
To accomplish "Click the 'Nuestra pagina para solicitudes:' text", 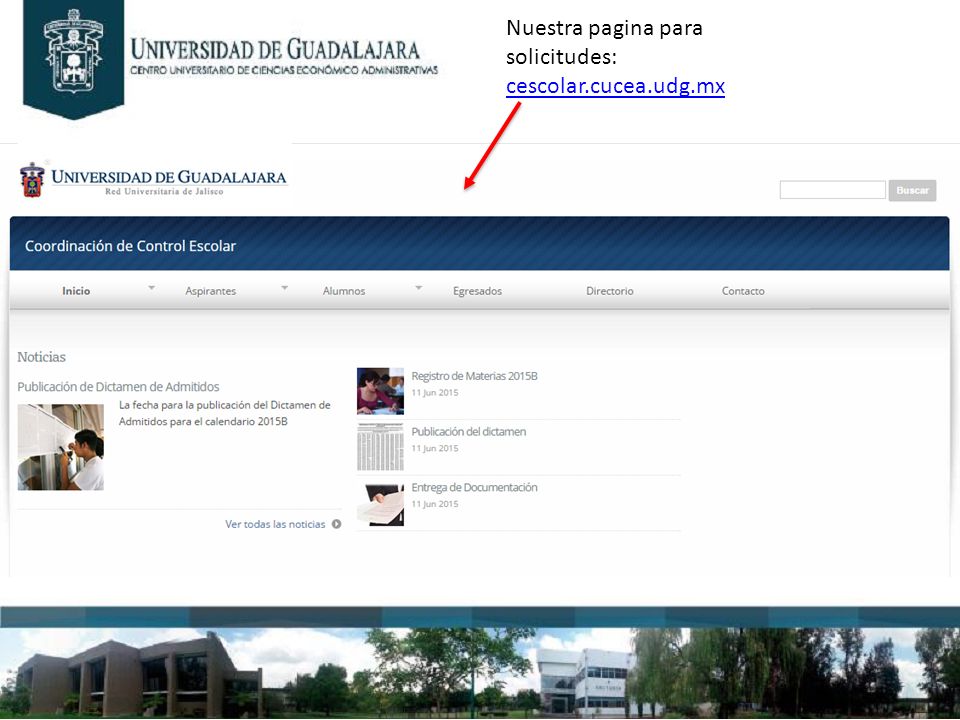I will click(x=604, y=42).
